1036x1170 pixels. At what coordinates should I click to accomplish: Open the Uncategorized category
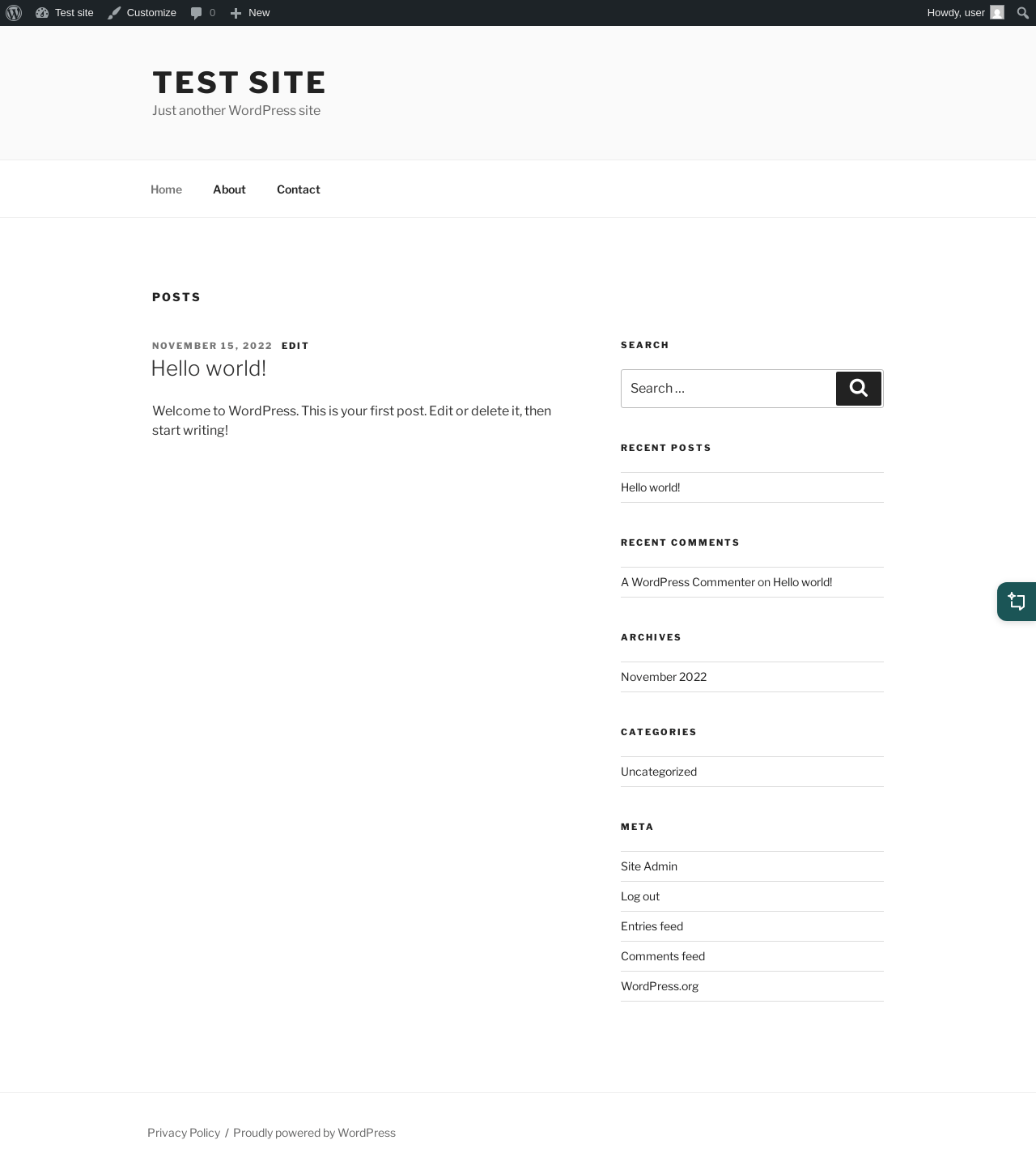tap(659, 772)
